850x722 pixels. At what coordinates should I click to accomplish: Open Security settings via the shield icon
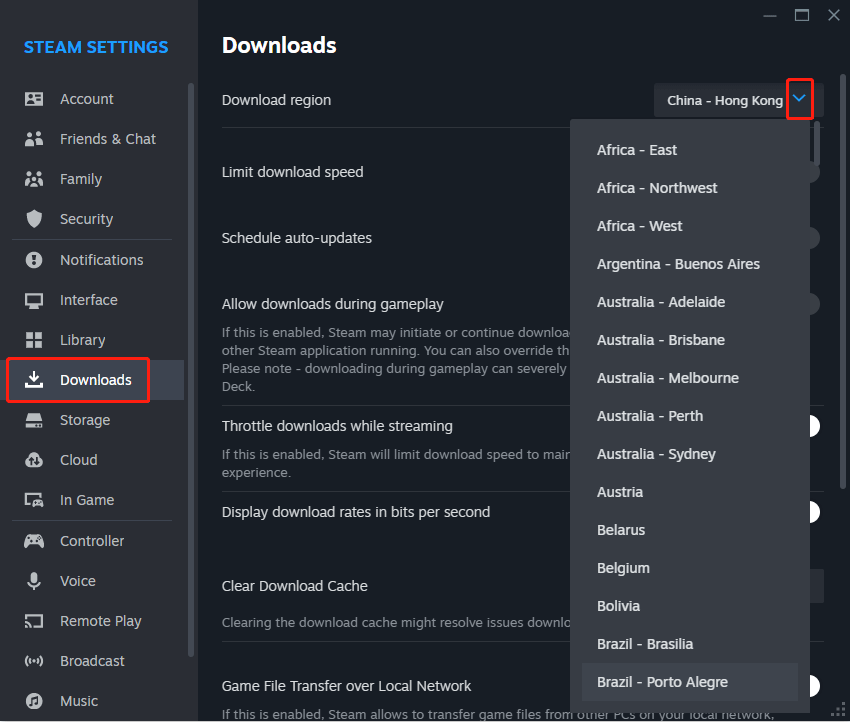[x=34, y=218]
